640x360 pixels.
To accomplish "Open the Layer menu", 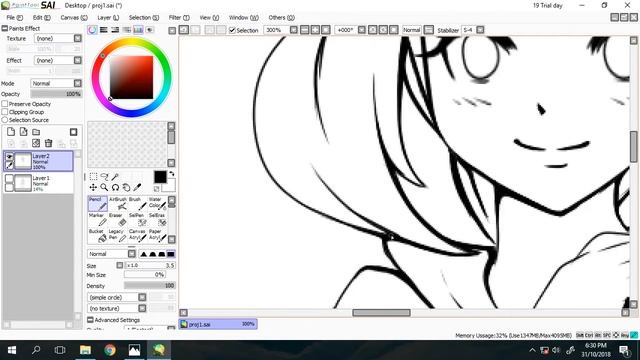I will 108,18.
